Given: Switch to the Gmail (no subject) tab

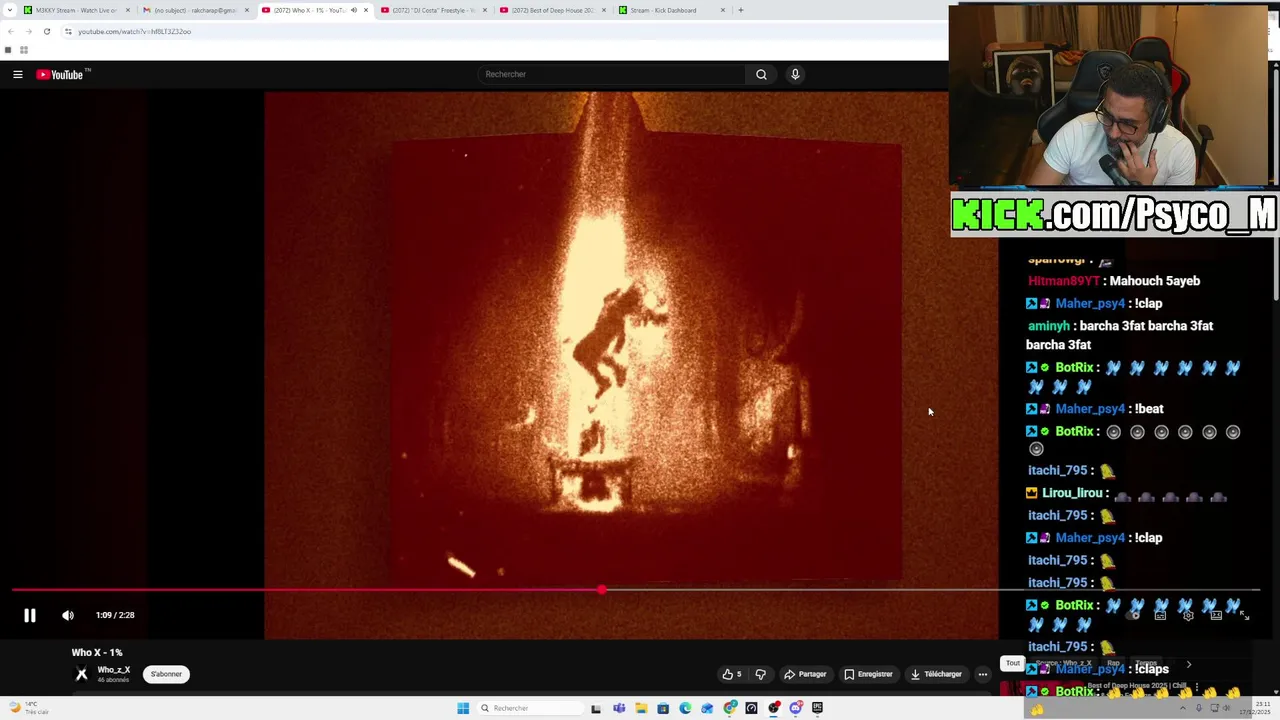Looking at the screenshot, I should coord(195,10).
